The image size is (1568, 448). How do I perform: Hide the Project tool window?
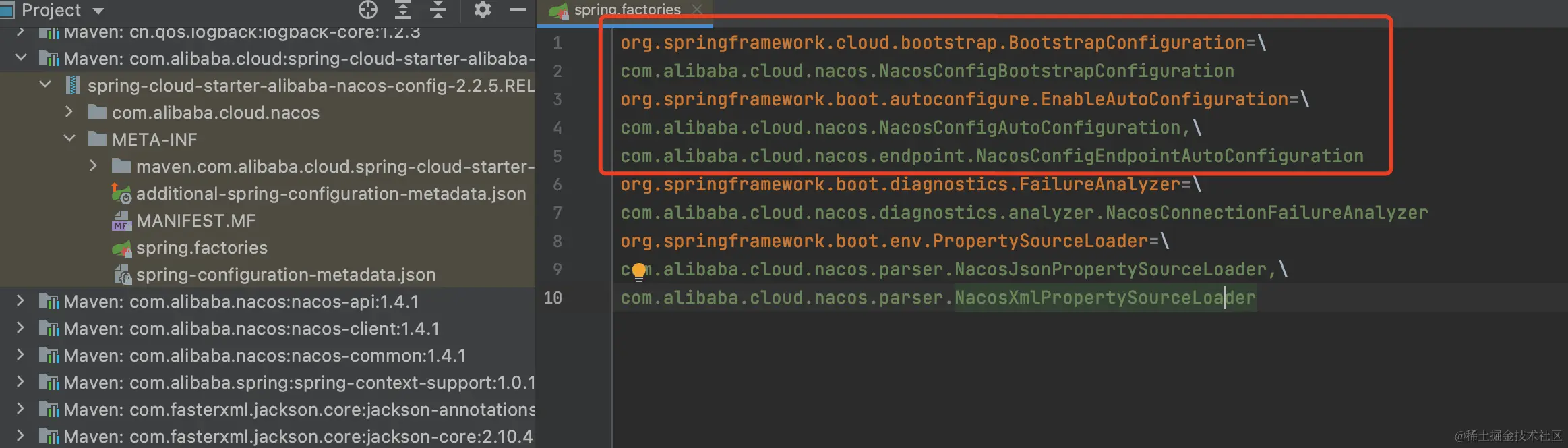pyautogui.click(x=518, y=9)
